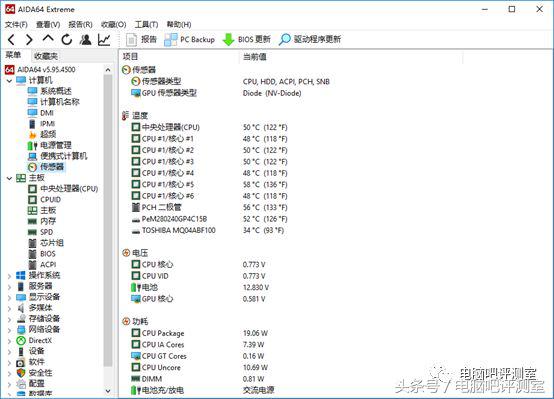
Task: Select the GPU 传感器类型 row
Action: 216,93
